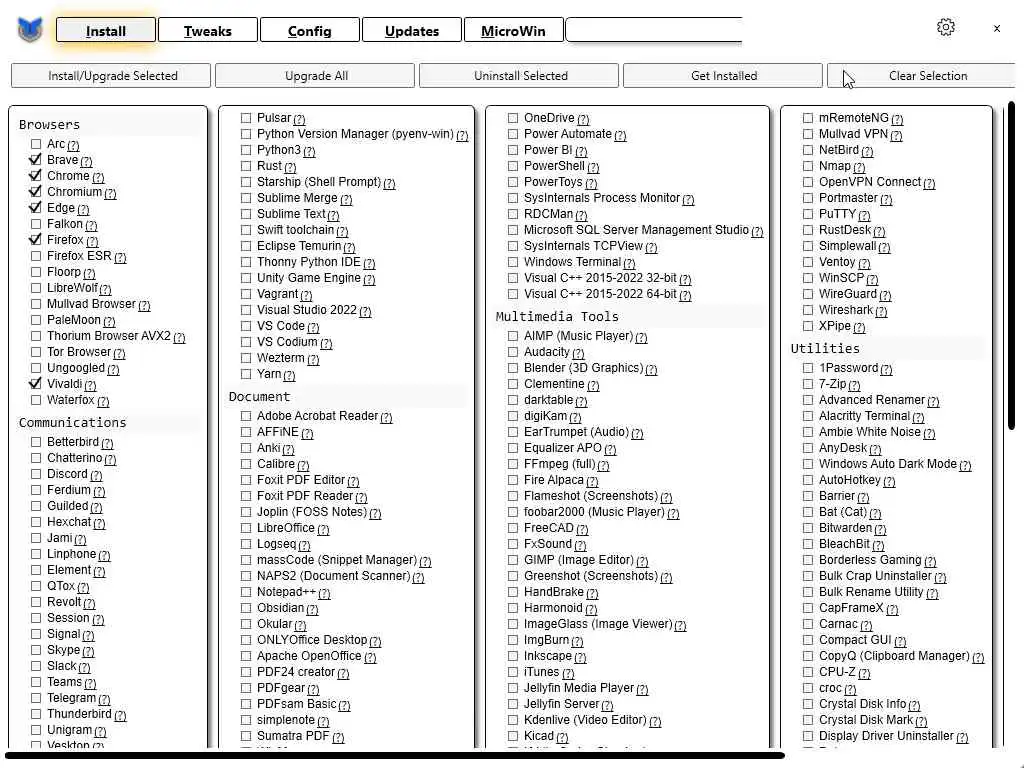Image resolution: width=1024 pixels, height=768 pixels.
Task: Open the help (?) link next to Discord
Action: pos(96,475)
